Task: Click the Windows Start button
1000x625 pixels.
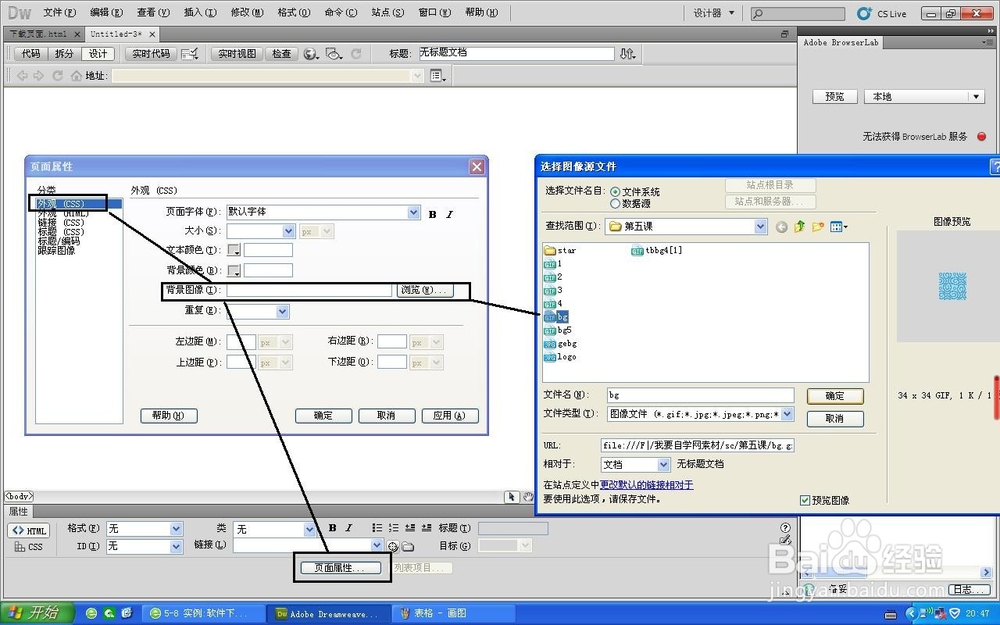Action: coord(37,614)
